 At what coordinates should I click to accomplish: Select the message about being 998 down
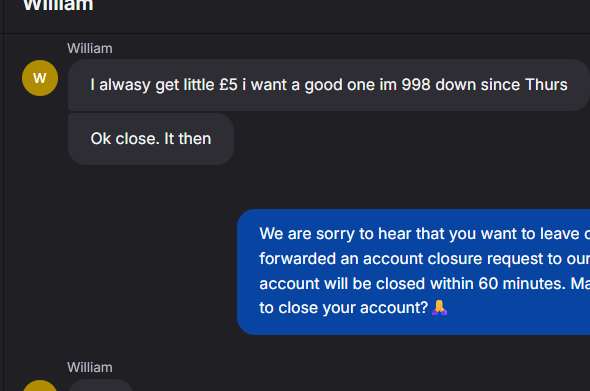coord(328,85)
